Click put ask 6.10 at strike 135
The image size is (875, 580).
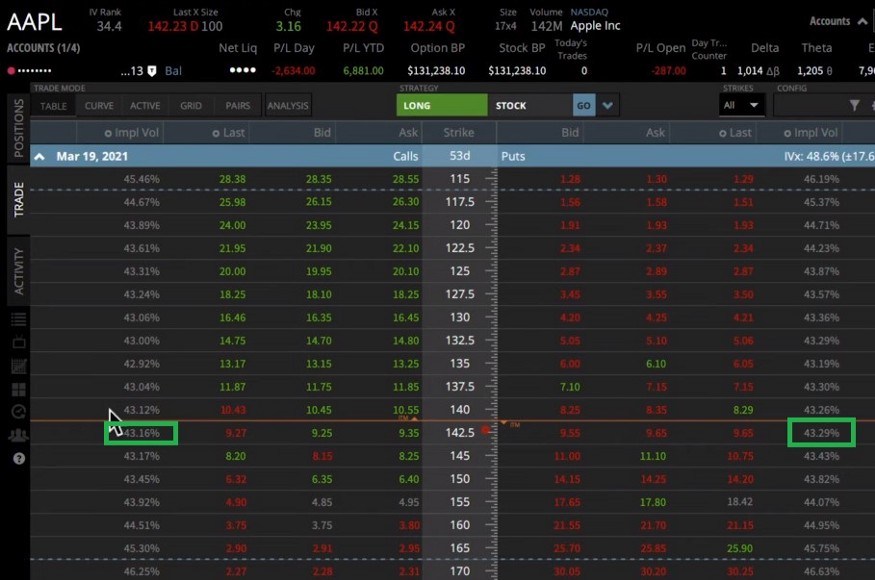(x=656, y=364)
